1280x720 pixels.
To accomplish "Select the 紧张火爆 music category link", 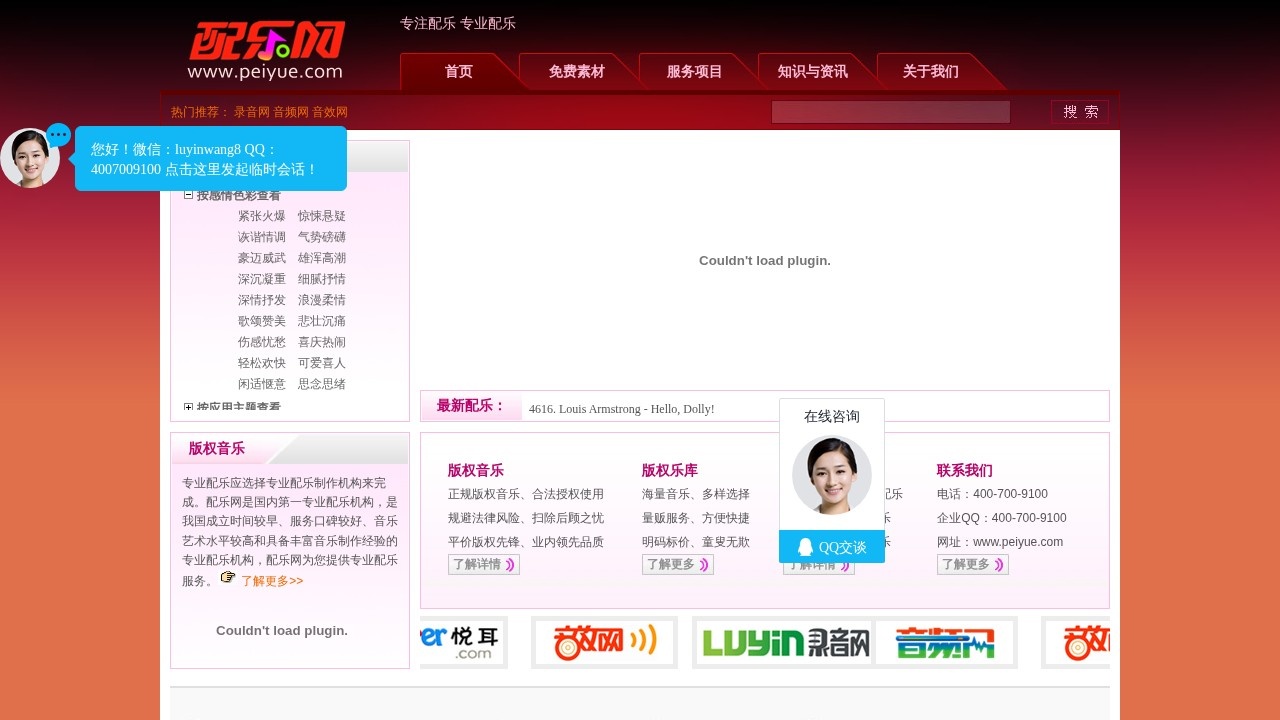I will 261,215.
